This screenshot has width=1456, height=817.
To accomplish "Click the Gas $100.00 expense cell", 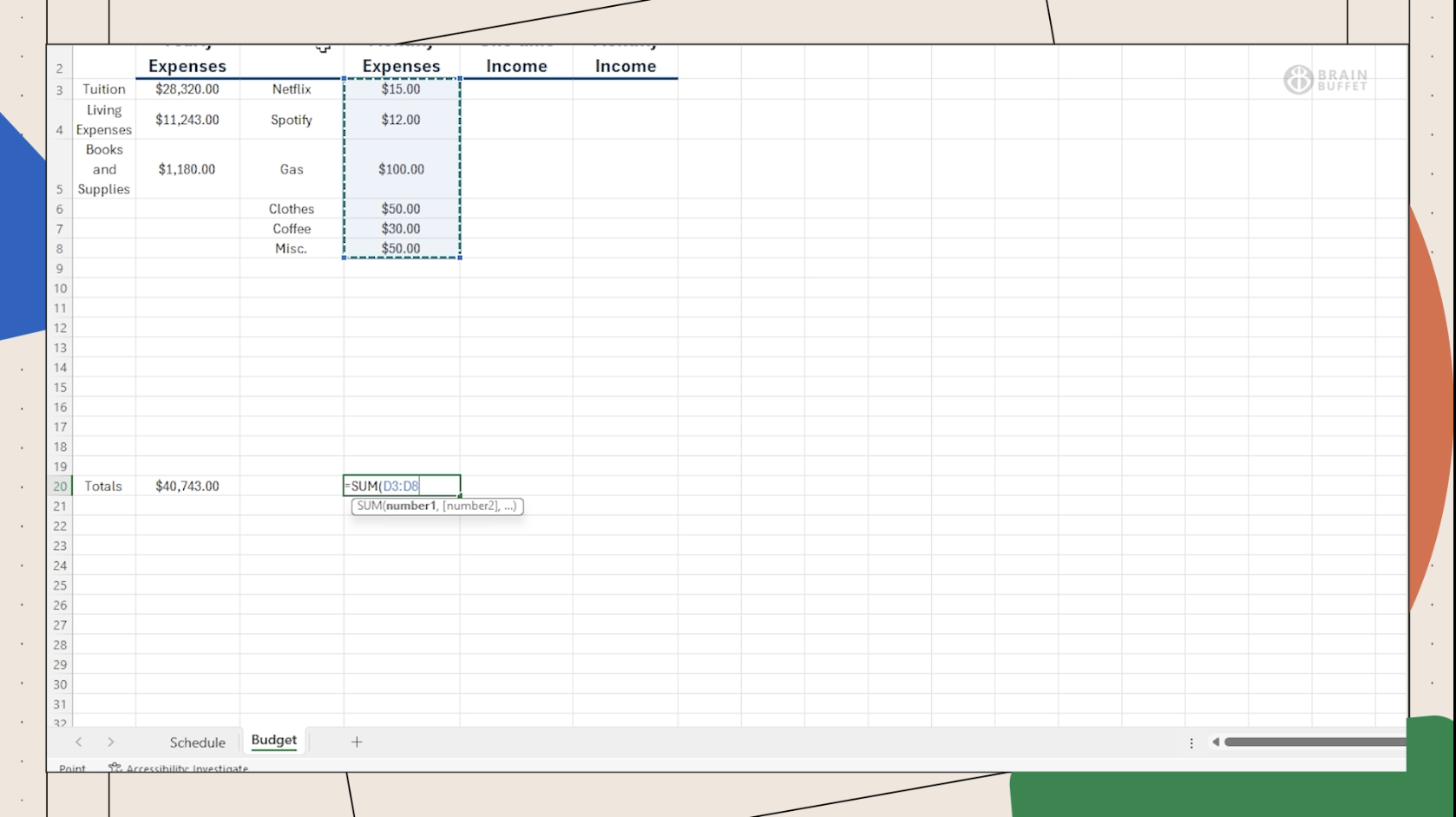I will (401, 169).
